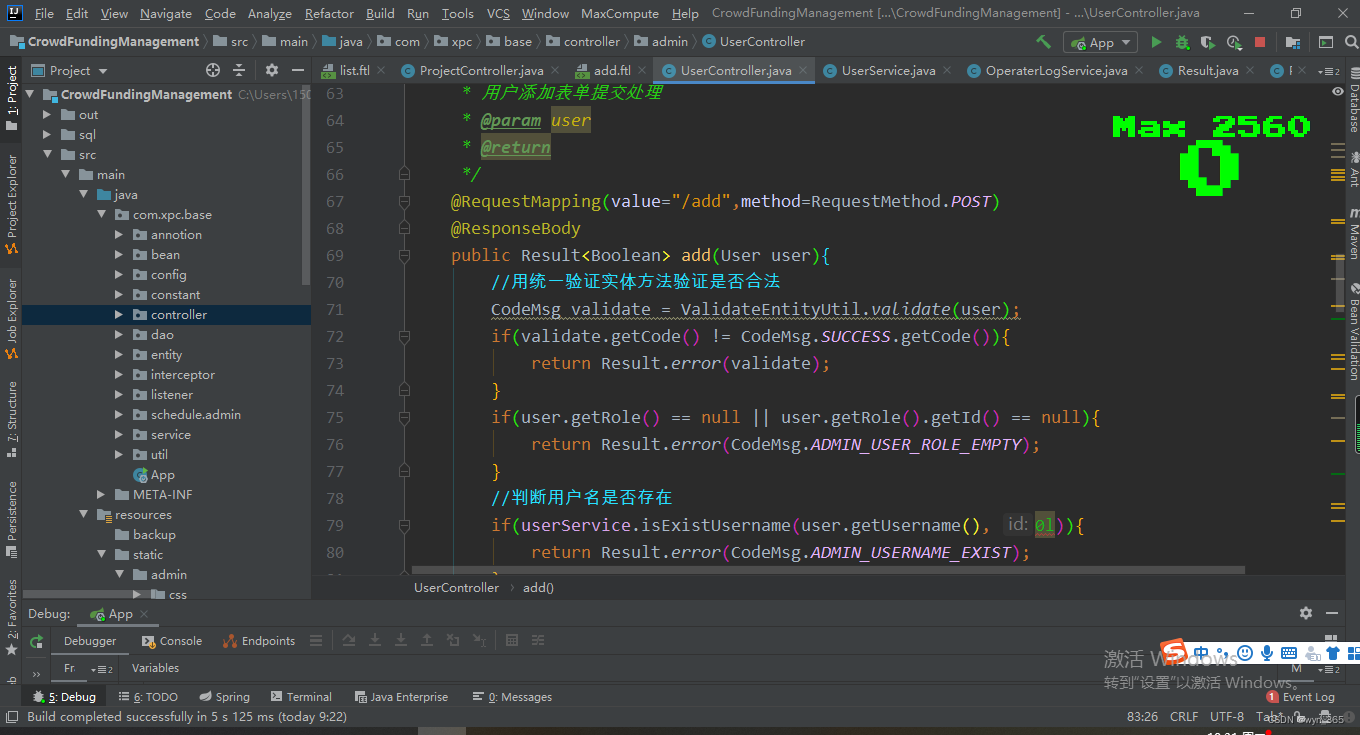Open the App run configuration dropdown

pyautogui.click(x=1100, y=42)
